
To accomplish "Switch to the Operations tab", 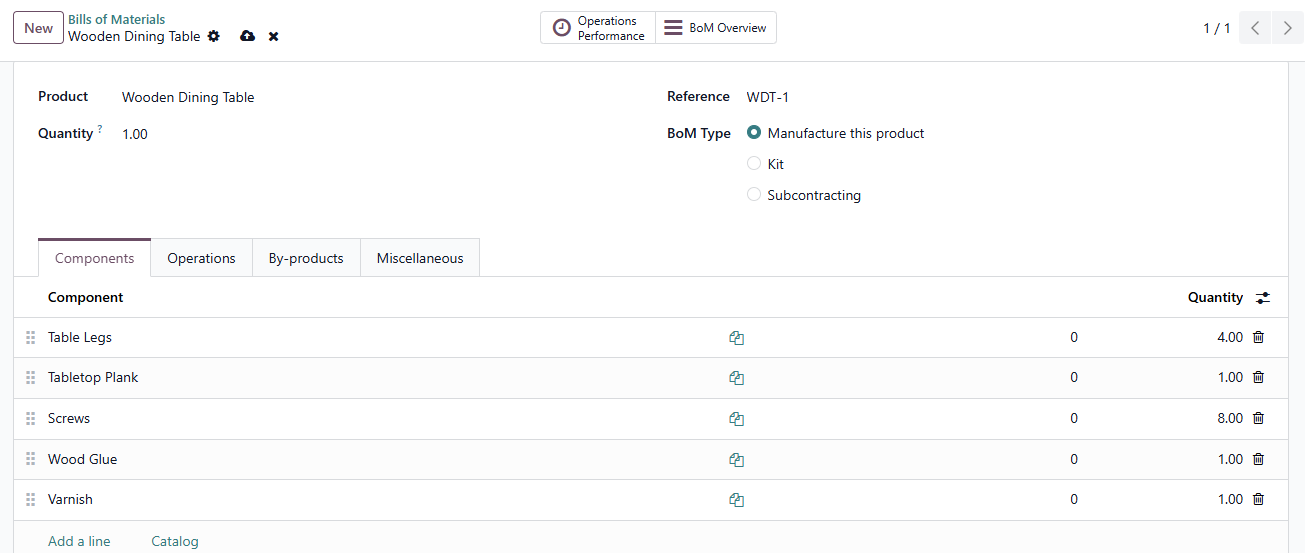I will [201, 258].
